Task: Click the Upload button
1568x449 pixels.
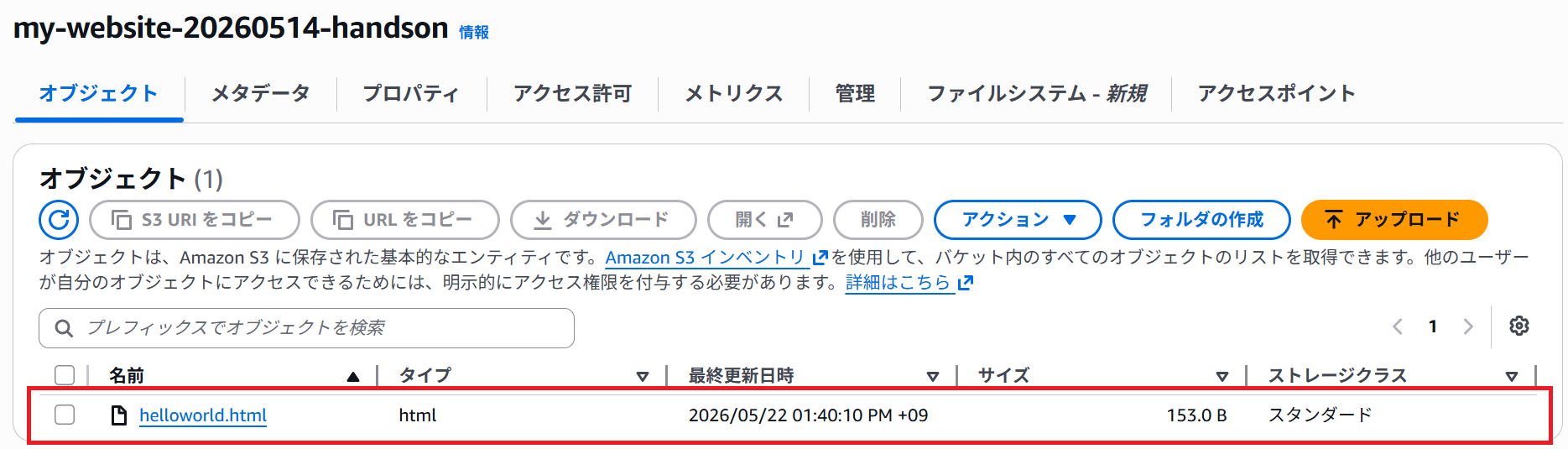Action: [x=1393, y=220]
